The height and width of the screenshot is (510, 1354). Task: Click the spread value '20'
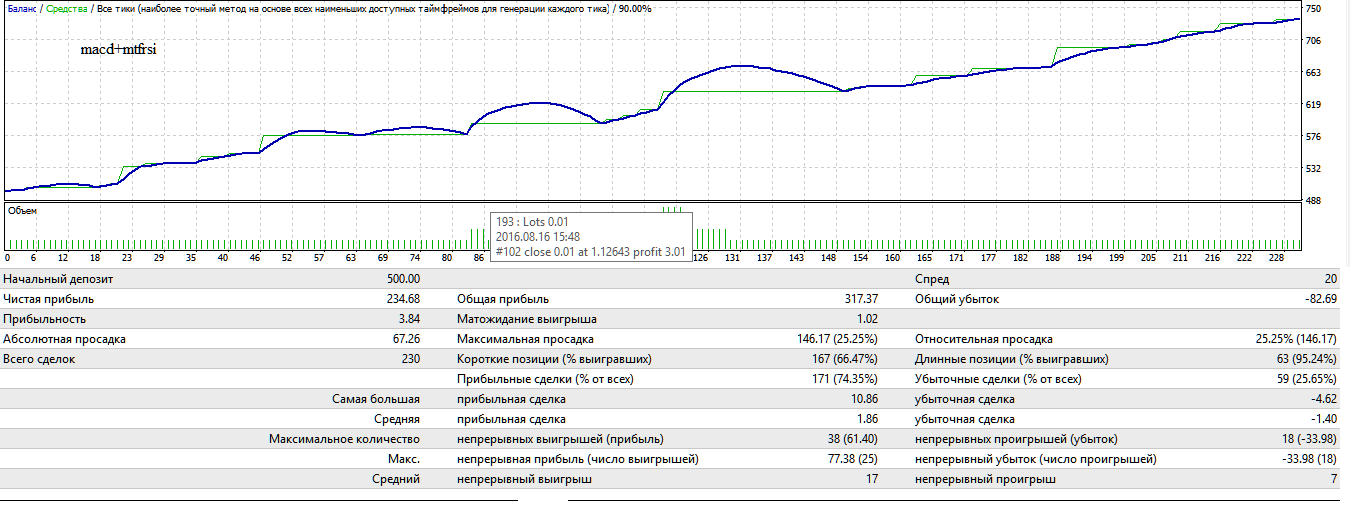(1329, 279)
